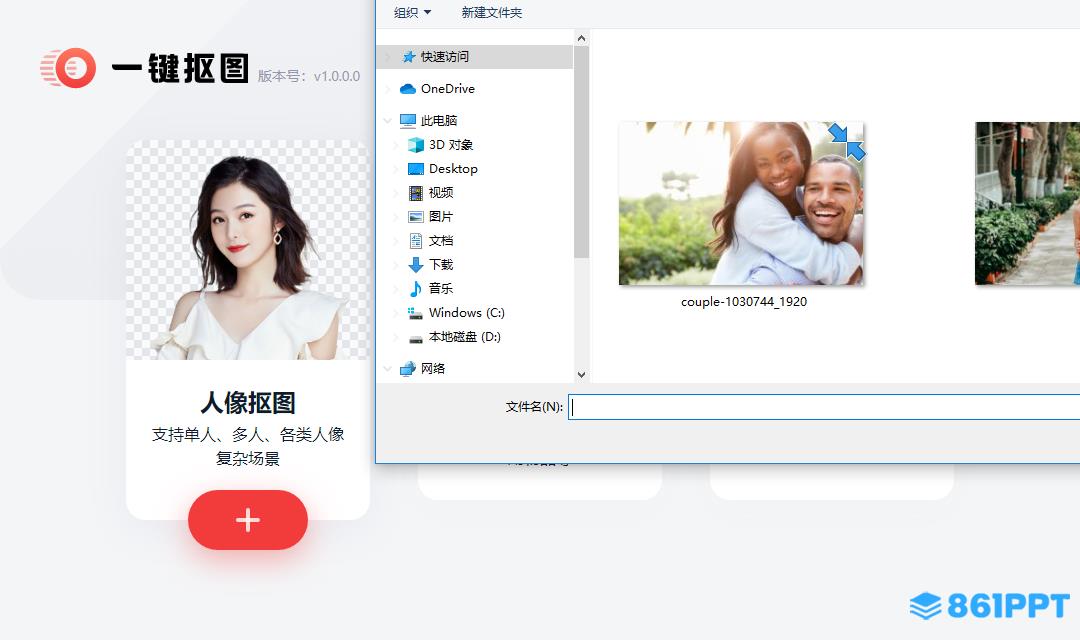Expand the 3D 对象 tree node
The image size is (1080, 640).
395,145
